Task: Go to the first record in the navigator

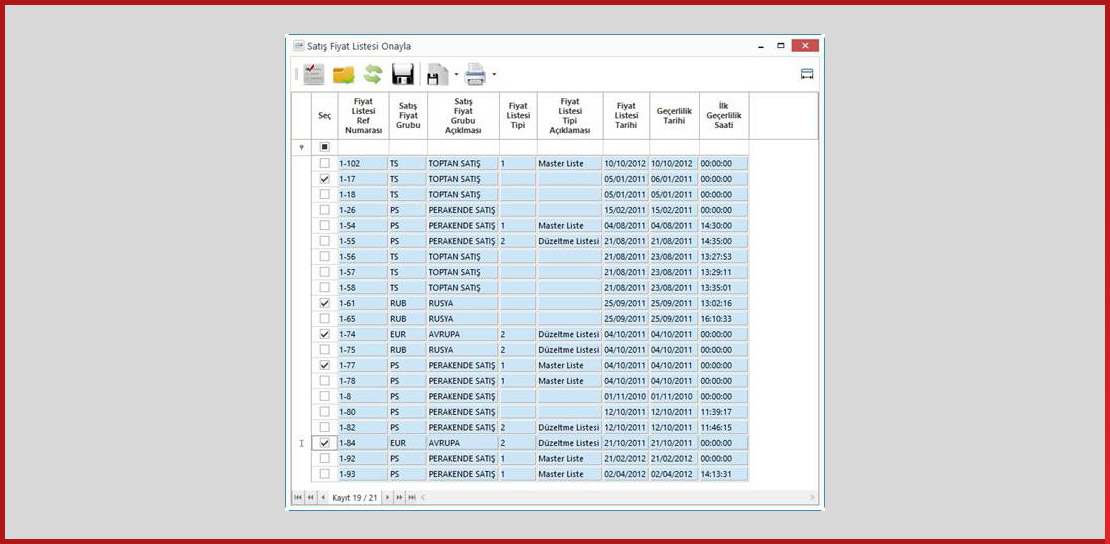Action: (x=297, y=498)
